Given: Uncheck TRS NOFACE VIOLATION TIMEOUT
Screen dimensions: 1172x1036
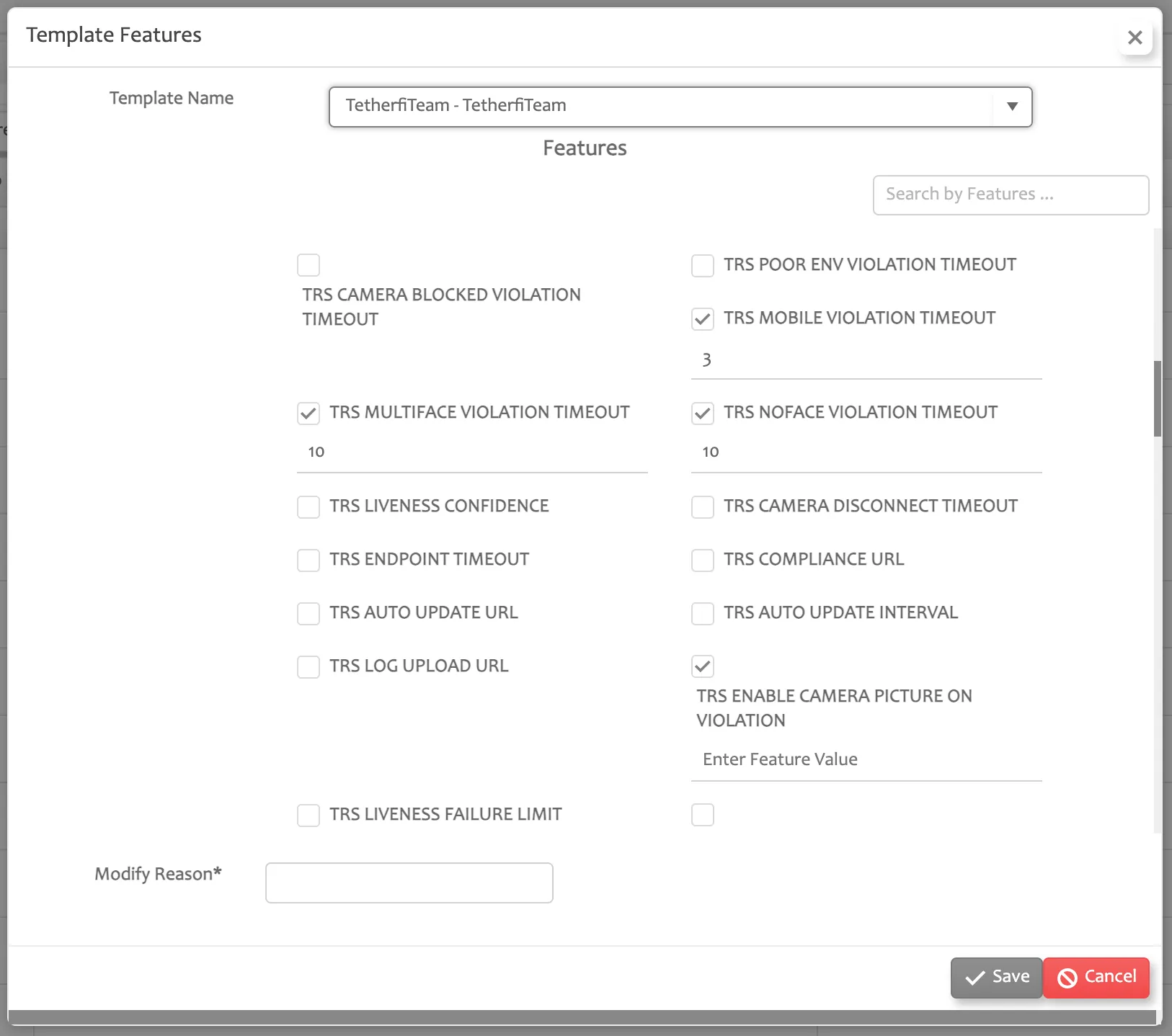Looking at the screenshot, I should 703,413.
